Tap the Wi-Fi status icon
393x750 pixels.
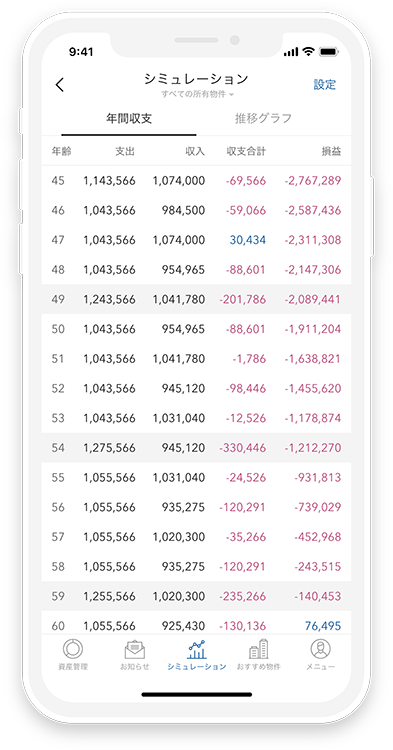pyautogui.click(x=308, y=52)
